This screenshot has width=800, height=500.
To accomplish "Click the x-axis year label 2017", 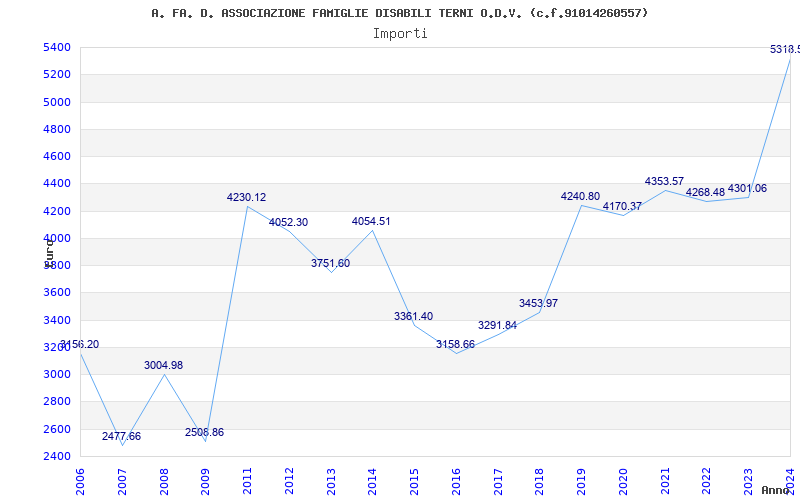I will click(498, 482).
